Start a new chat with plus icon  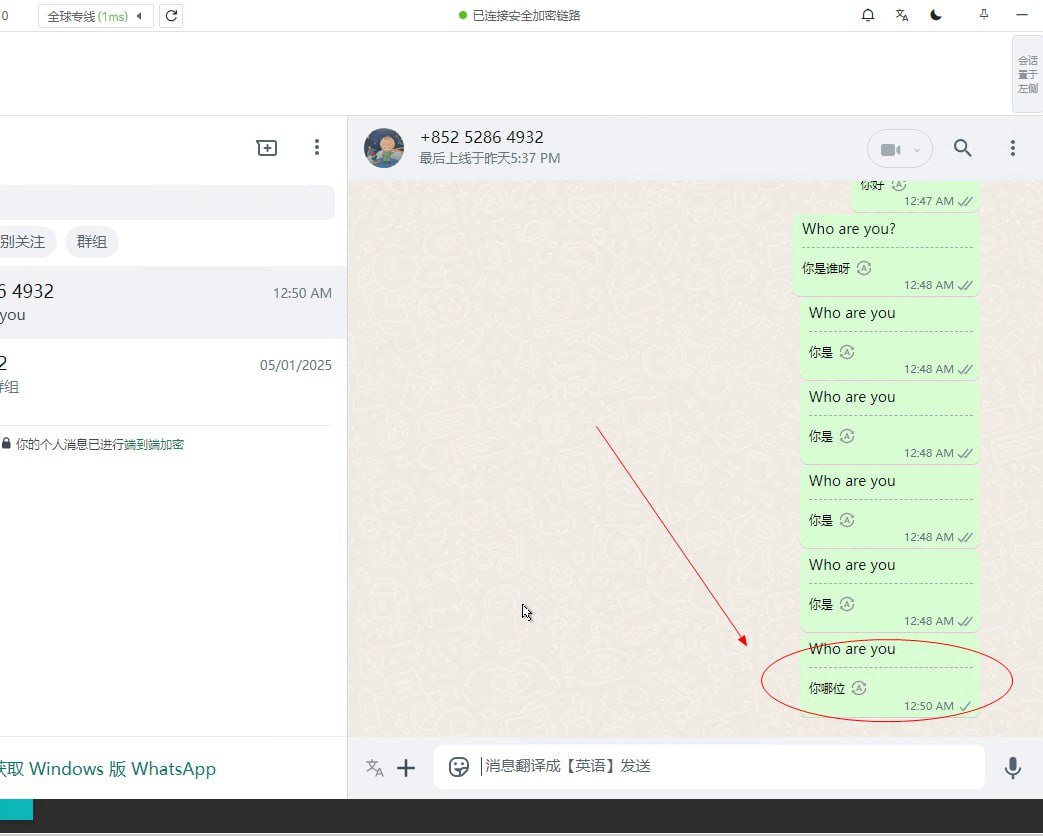coord(267,147)
